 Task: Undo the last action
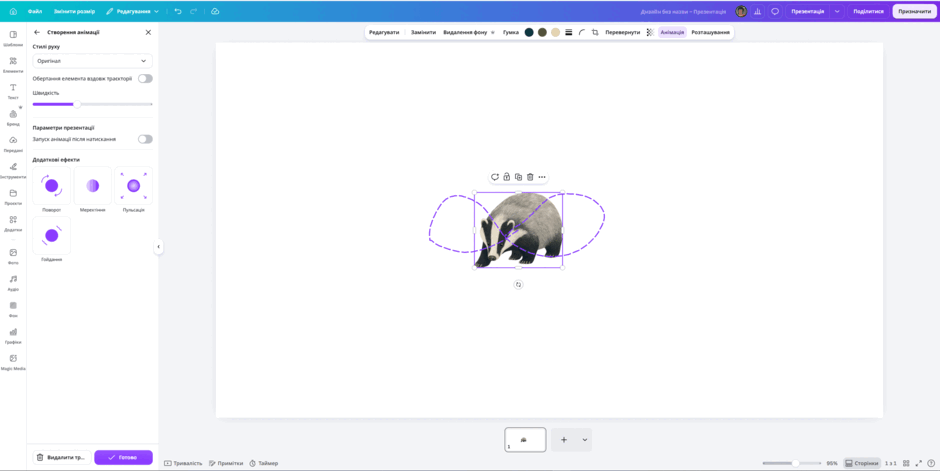click(x=178, y=11)
